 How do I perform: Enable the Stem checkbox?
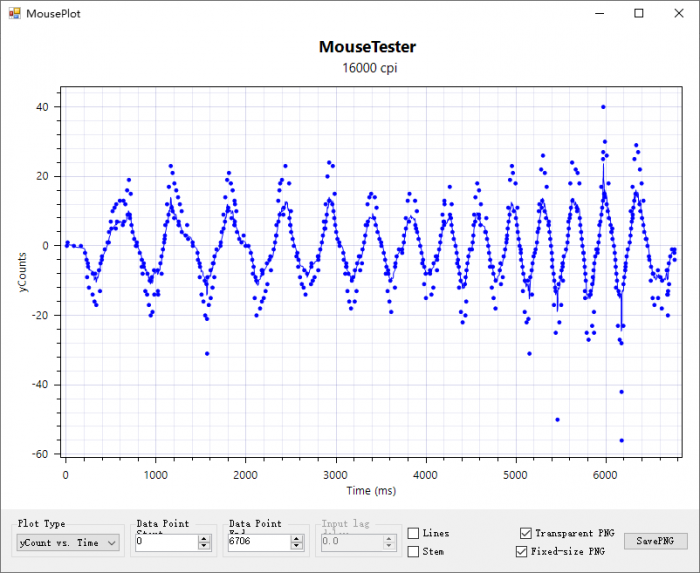[413, 551]
